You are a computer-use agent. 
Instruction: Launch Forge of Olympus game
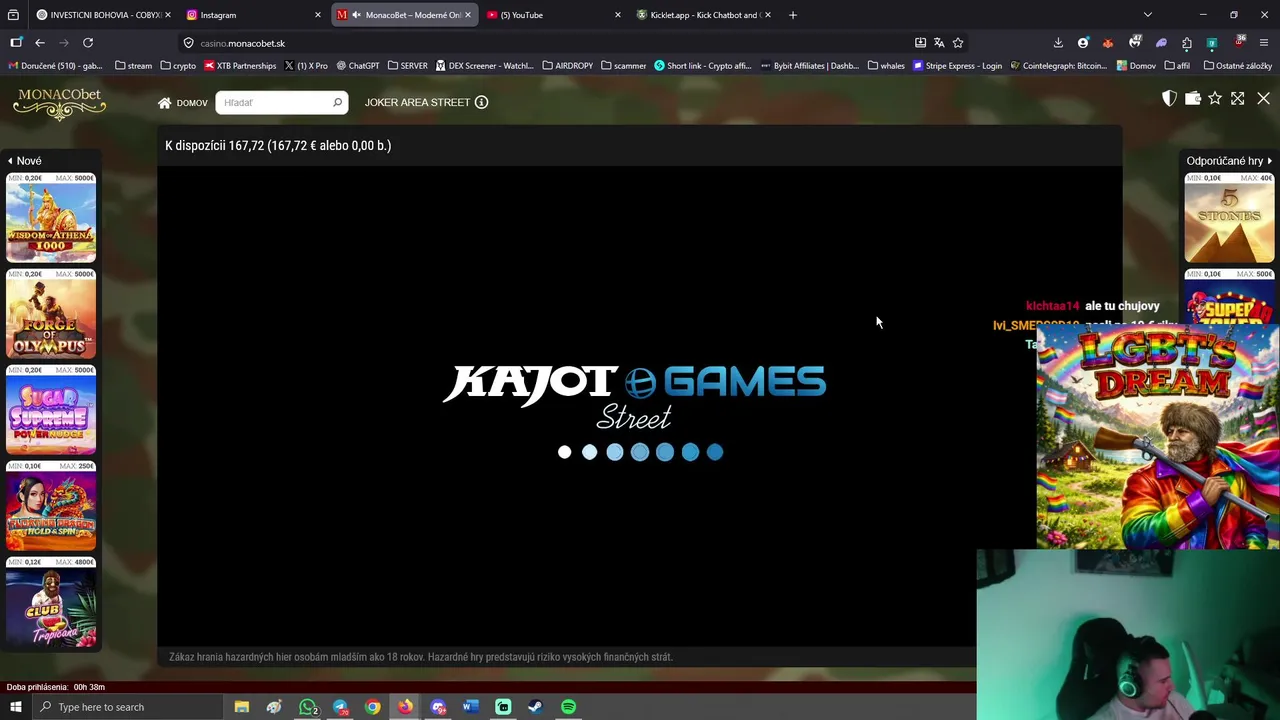click(x=51, y=314)
